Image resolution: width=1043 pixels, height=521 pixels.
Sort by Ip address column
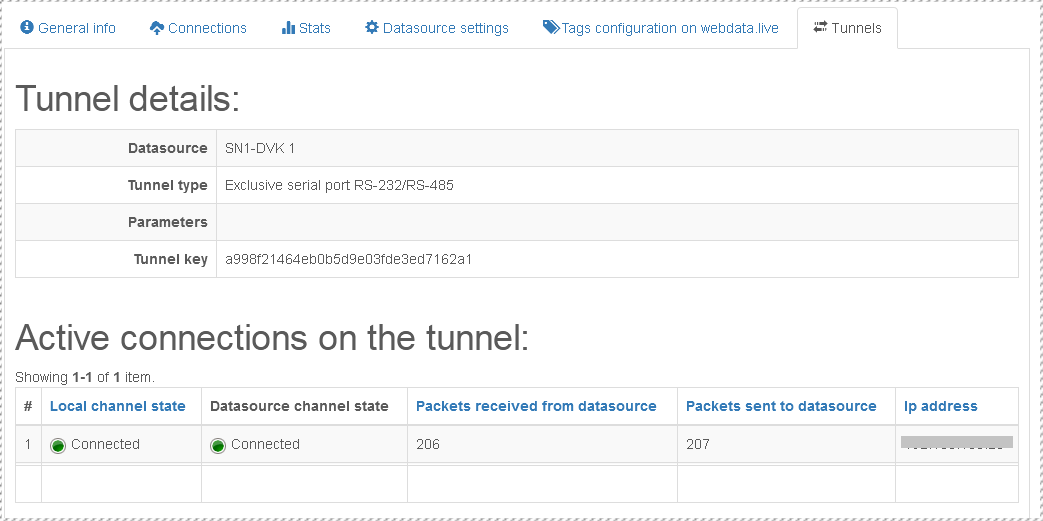(941, 406)
